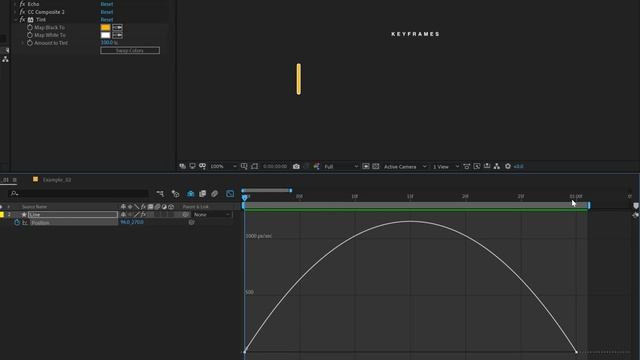Adjust the exposure +0.0 value
This screenshot has height=360, width=640.
click(518, 167)
